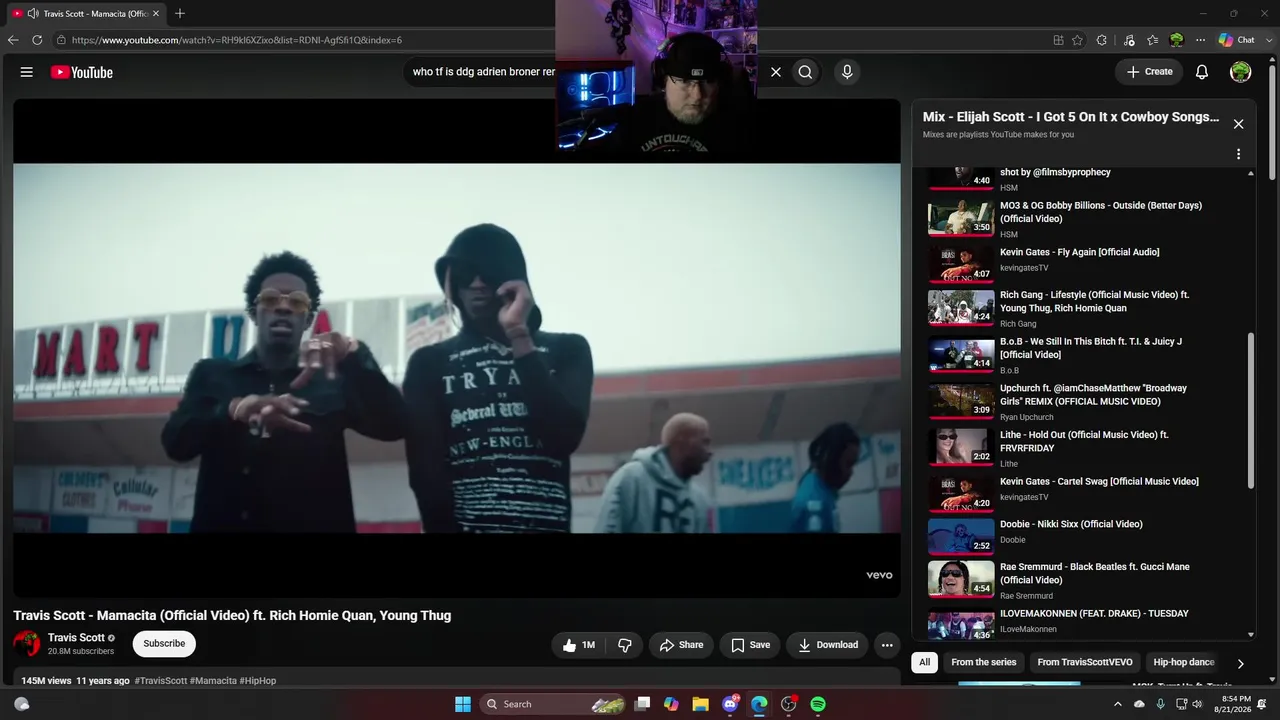This screenshot has width=1280, height=720.
Task: Open more actions under the video
Action: pyautogui.click(x=886, y=645)
